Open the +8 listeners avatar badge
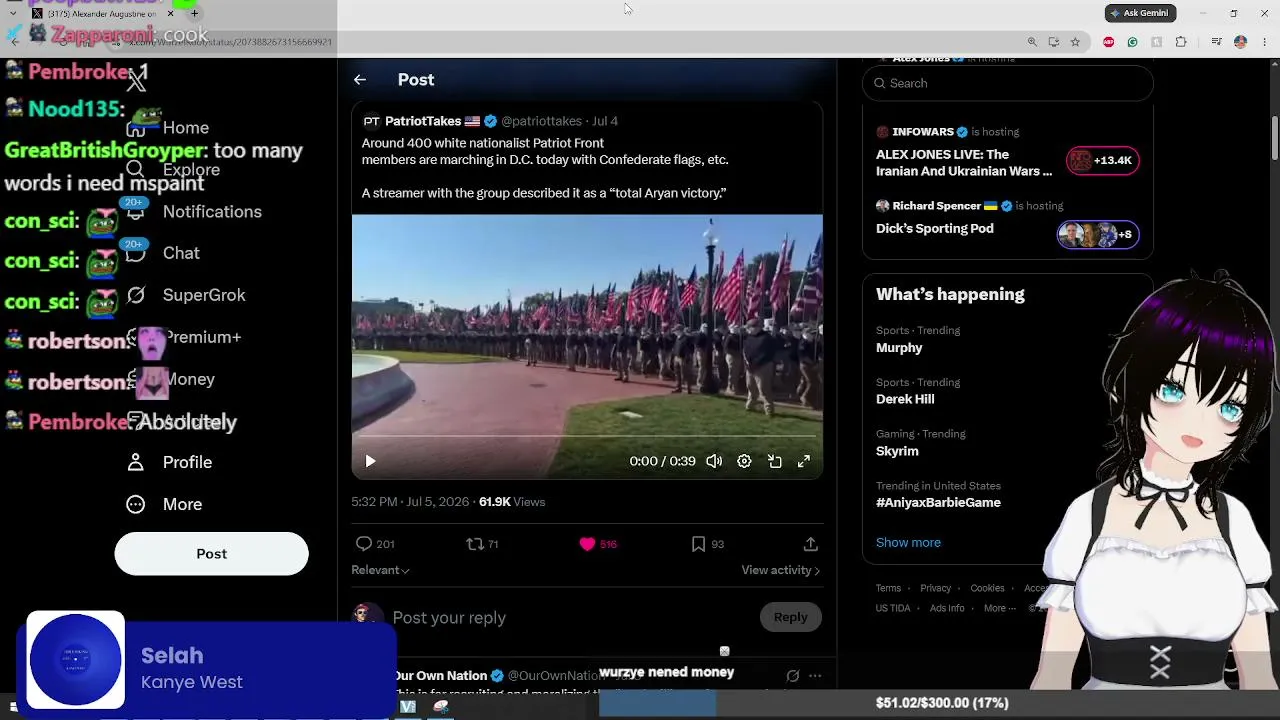This screenshot has width=1280, height=720. click(x=1098, y=234)
